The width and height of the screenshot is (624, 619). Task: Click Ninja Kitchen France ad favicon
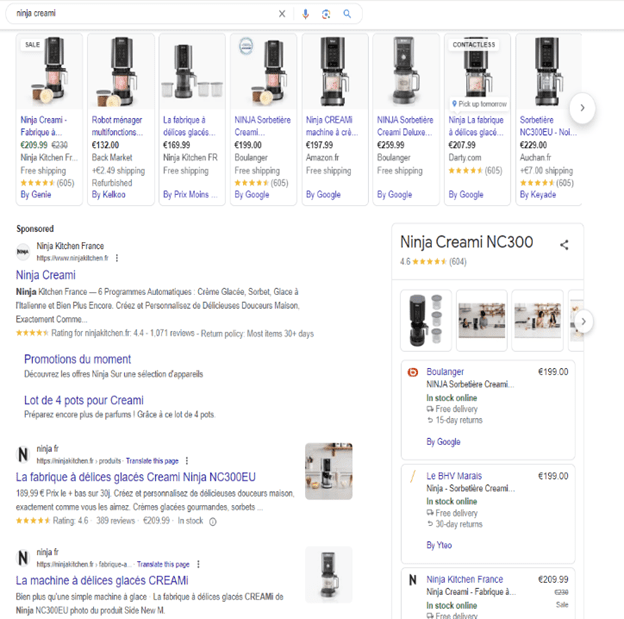pos(23,252)
